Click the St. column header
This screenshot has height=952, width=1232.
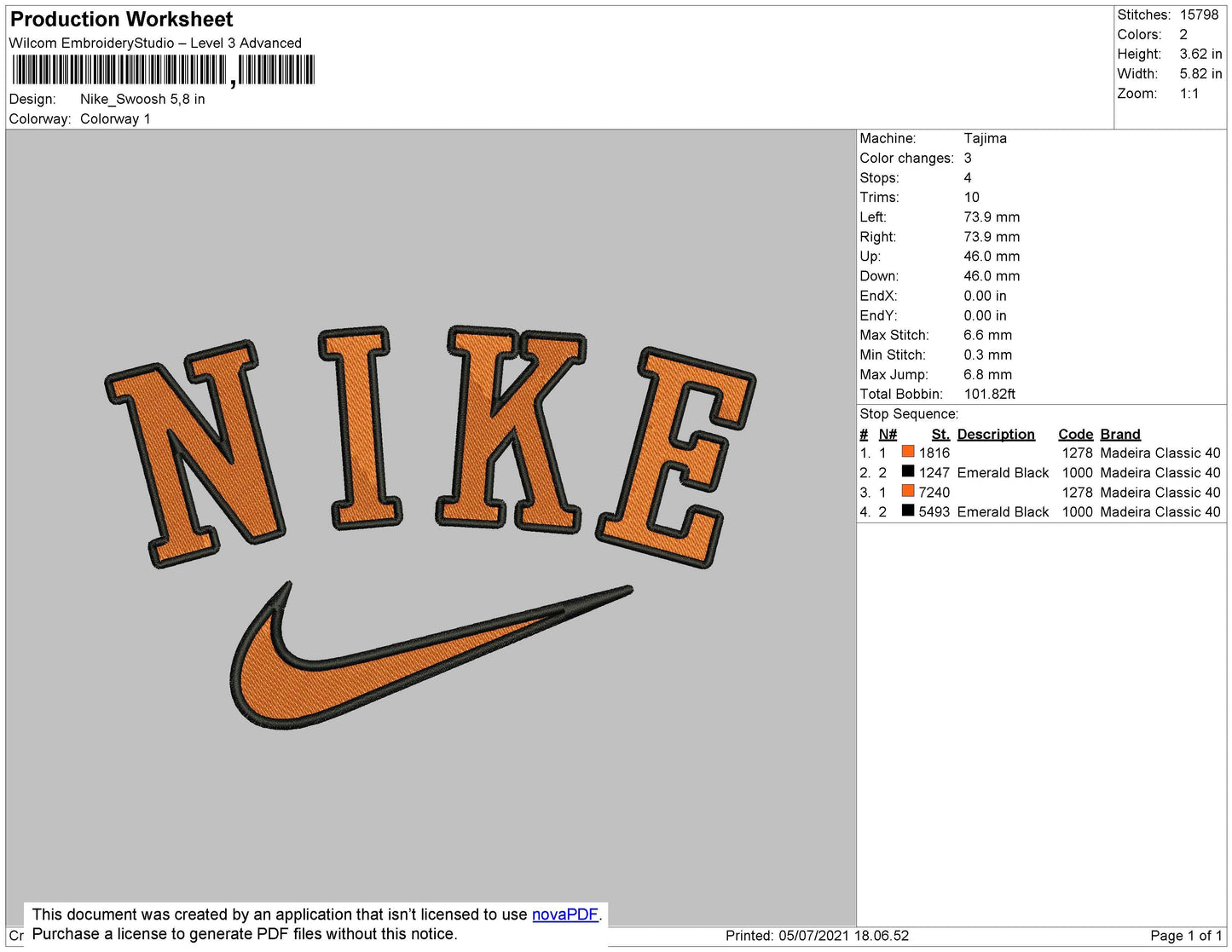940,435
